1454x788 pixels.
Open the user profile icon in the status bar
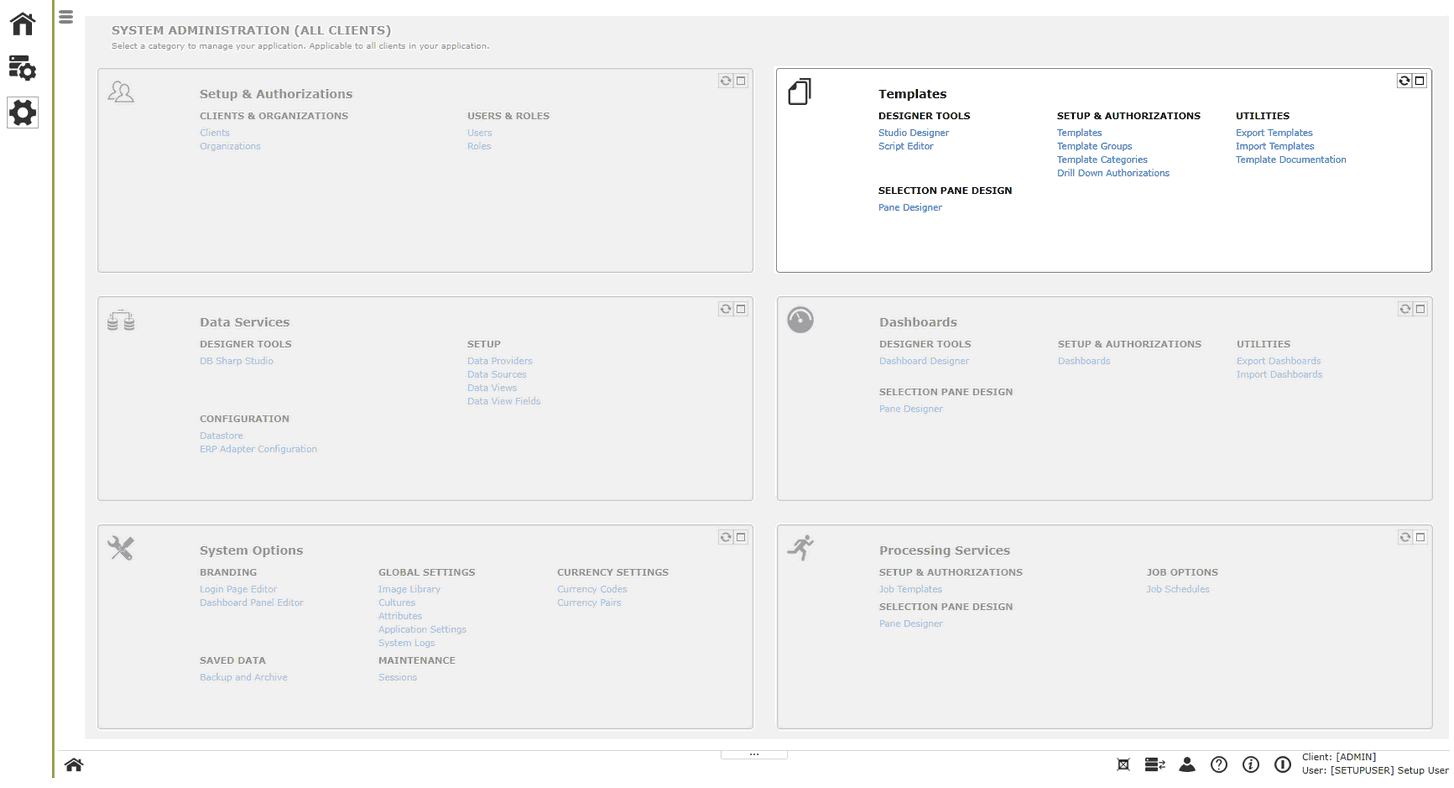[1187, 765]
